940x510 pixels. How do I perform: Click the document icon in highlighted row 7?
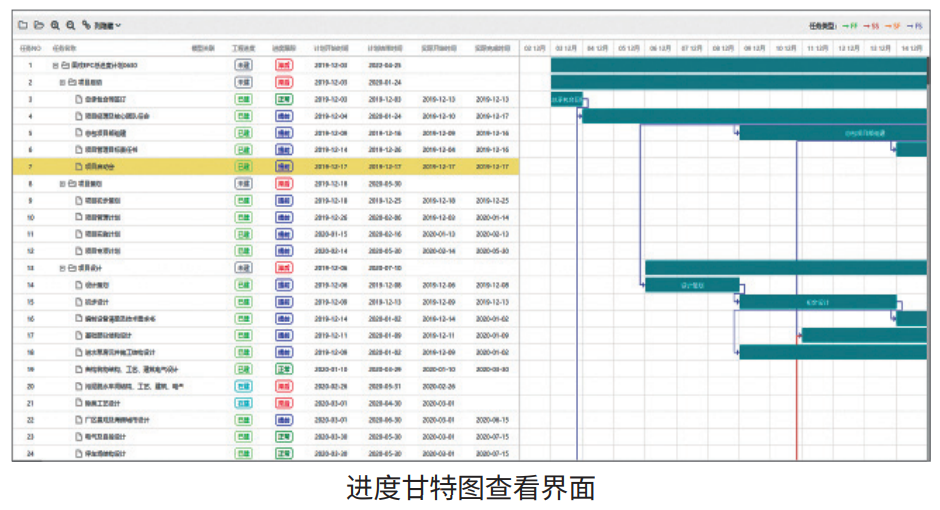(79, 167)
